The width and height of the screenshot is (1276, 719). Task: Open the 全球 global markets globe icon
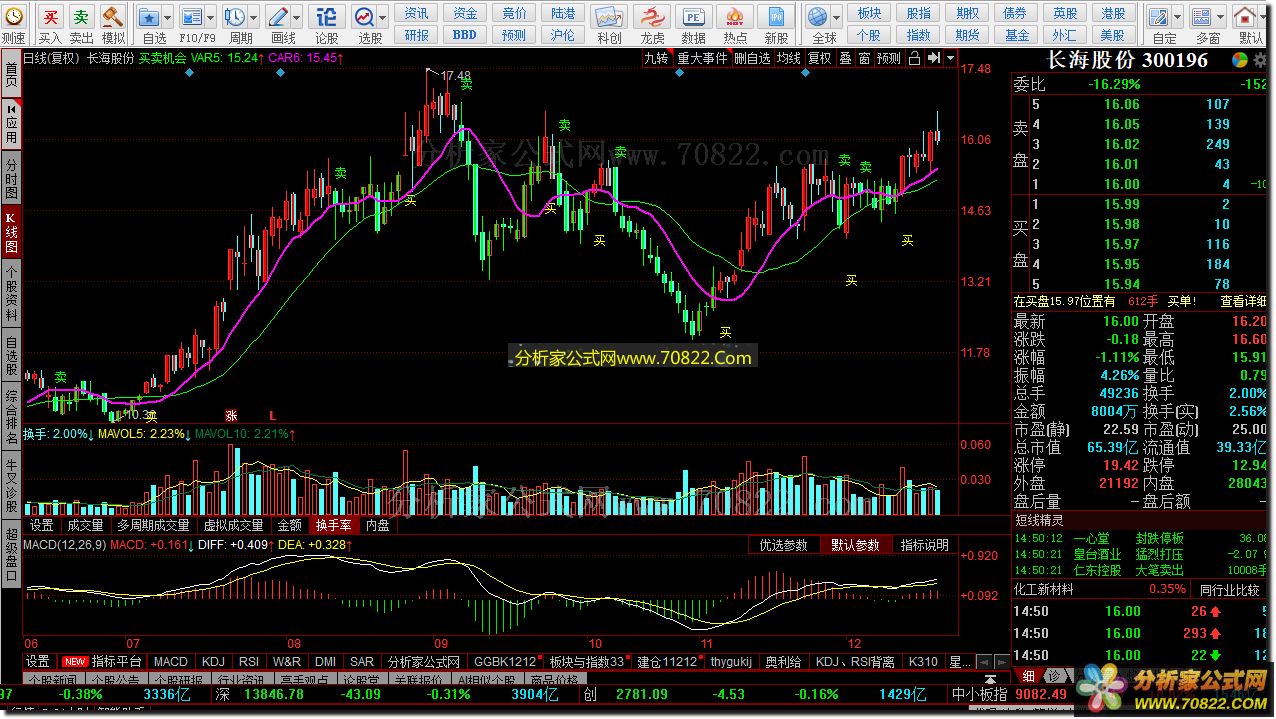819,17
